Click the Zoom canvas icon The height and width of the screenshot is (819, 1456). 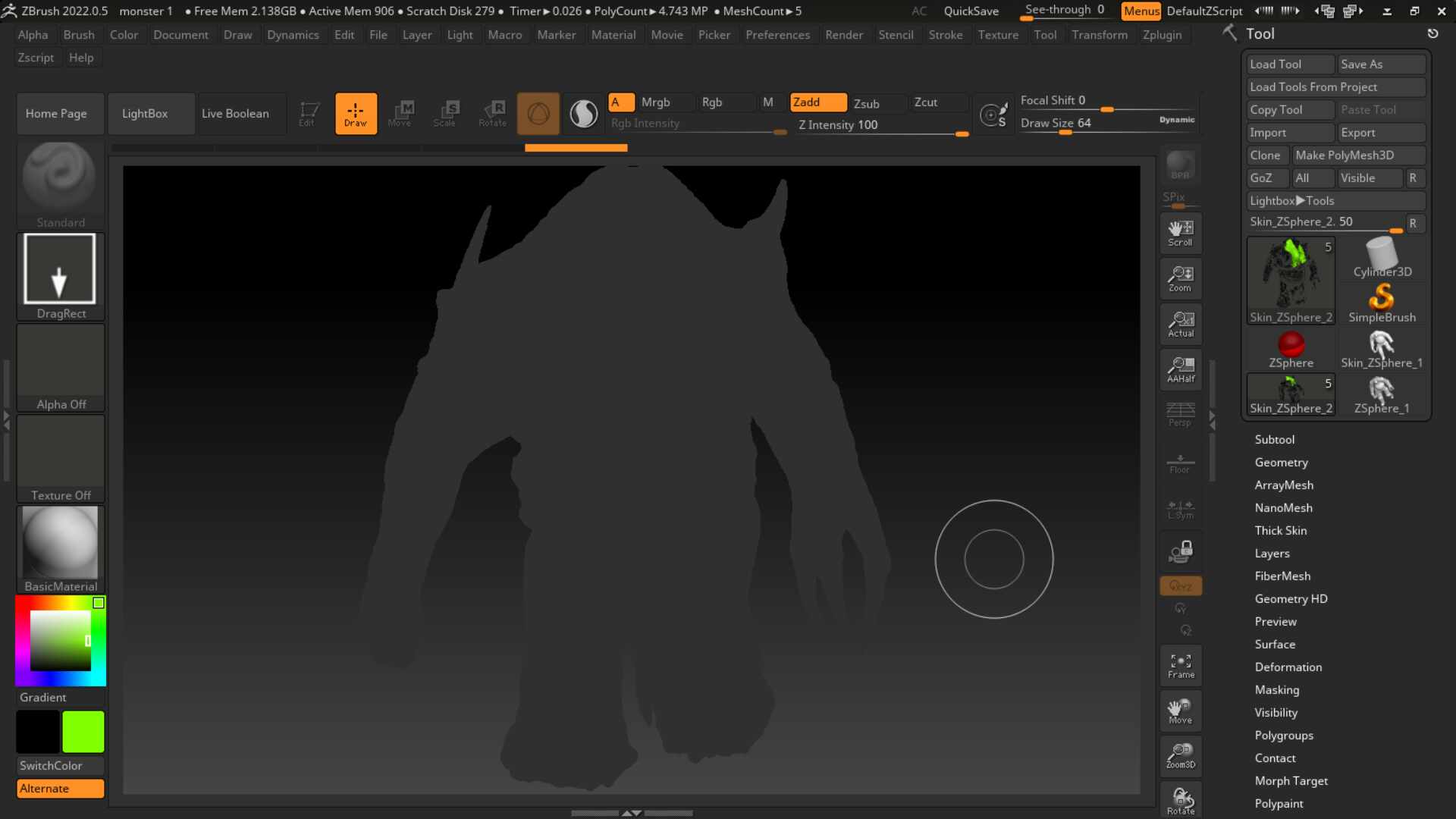pos(1181,279)
